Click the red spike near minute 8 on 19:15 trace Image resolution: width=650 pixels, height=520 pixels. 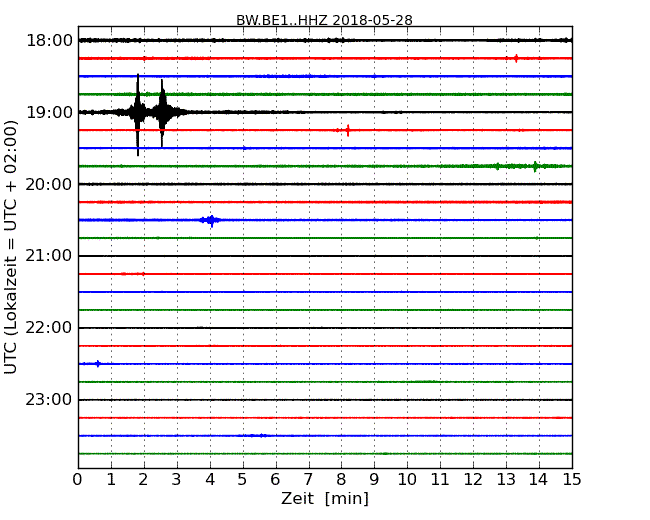(348, 130)
